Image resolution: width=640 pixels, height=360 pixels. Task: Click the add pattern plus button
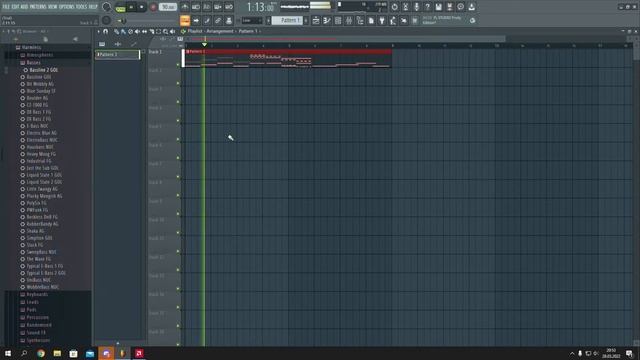click(x=306, y=20)
